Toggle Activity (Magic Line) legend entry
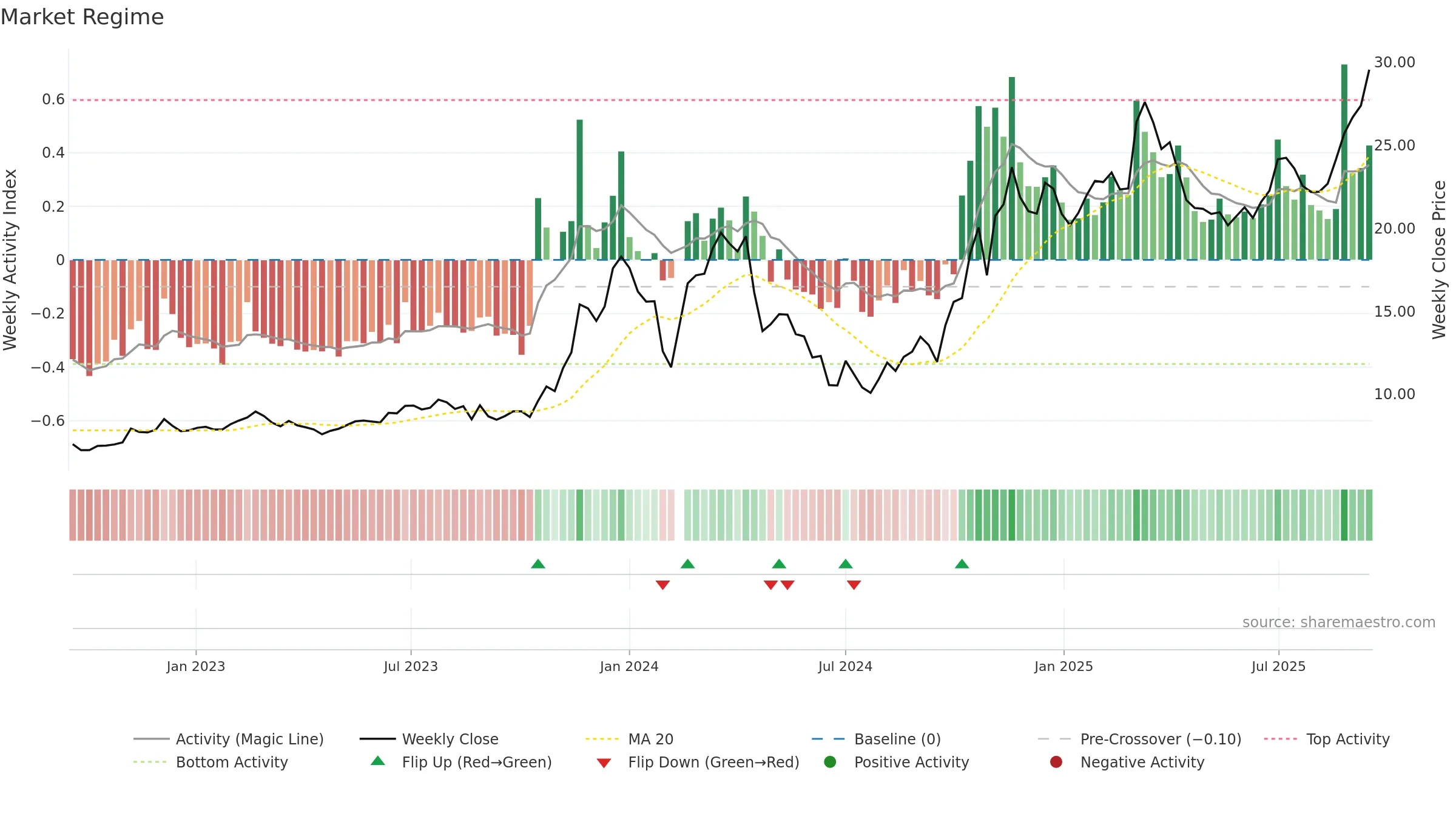Viewport: 1456px width, 819px height. pyautogui.click(x=229, y=739)
